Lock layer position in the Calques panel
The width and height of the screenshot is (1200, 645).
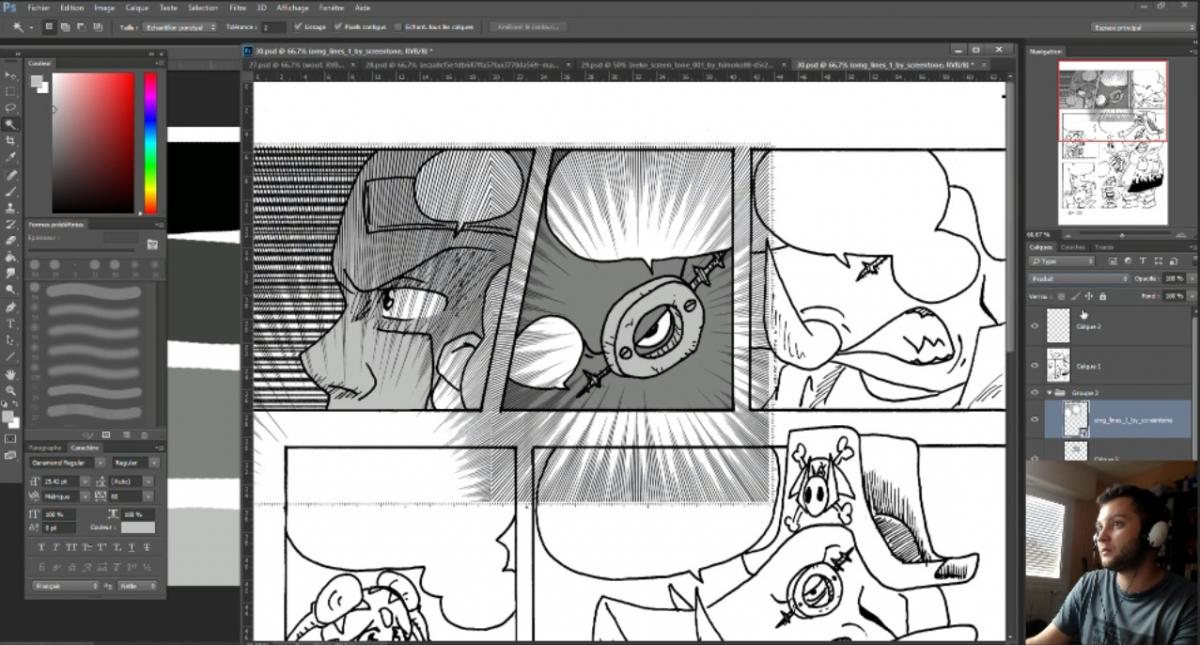(x=1089, y=297)
